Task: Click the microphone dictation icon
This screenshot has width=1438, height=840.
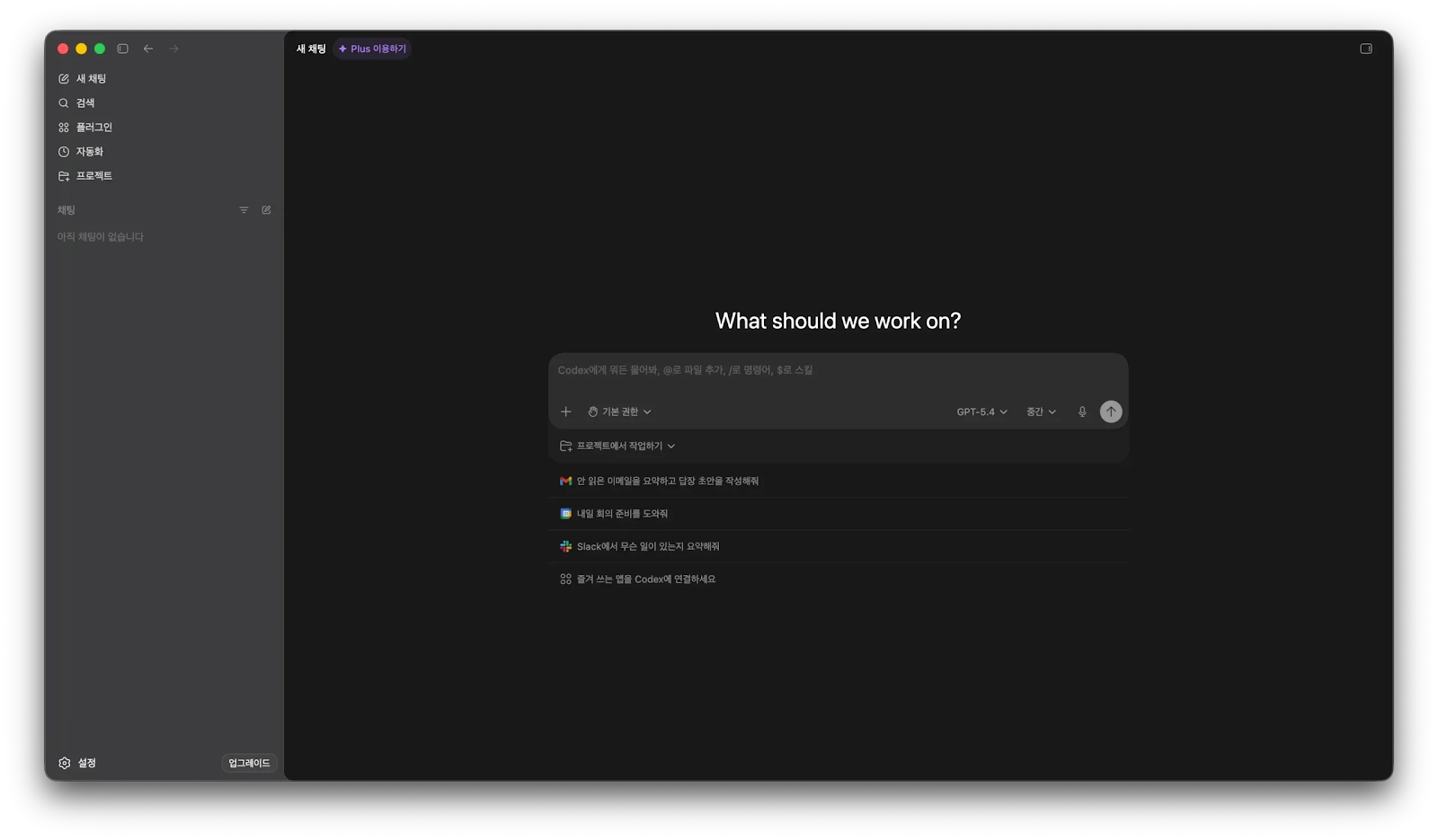Action: coord(1082,411)
